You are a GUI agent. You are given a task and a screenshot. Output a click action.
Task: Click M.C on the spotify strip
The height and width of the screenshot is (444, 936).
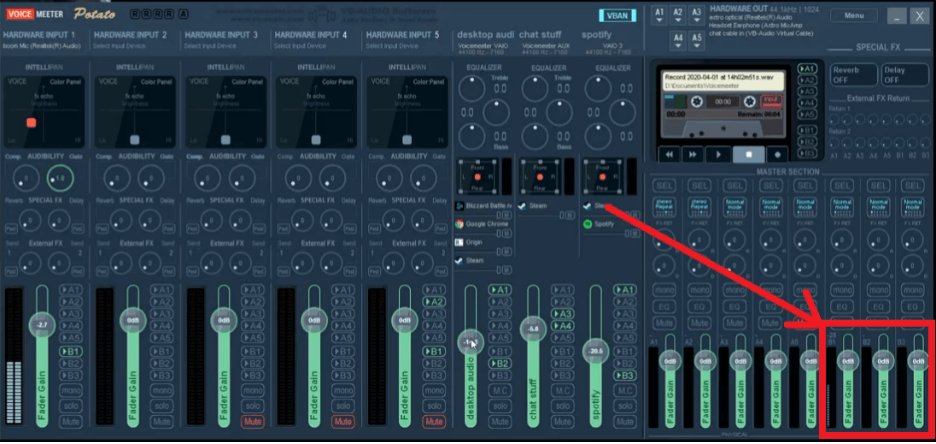click(624, 391)
